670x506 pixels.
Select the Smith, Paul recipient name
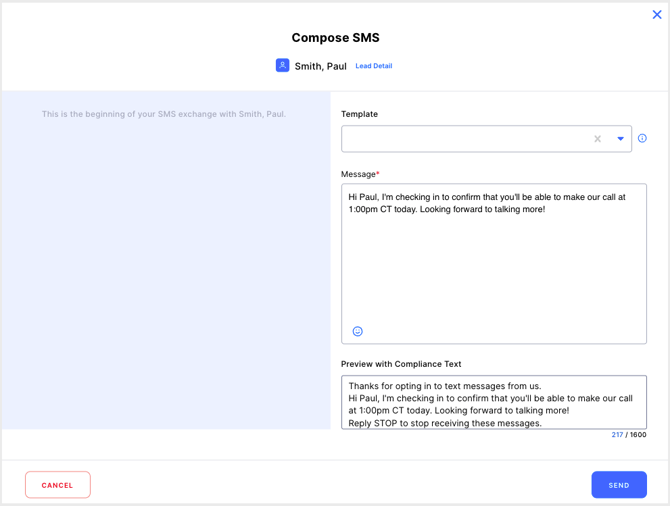pyautogui.click(x=320, y=66)
